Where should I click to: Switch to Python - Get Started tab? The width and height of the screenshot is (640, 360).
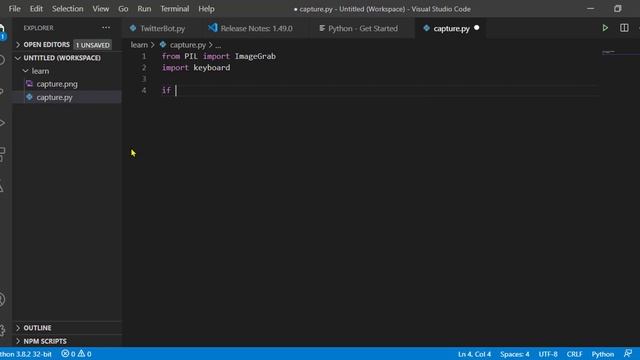pyautogui.click(x=363, y=28)
